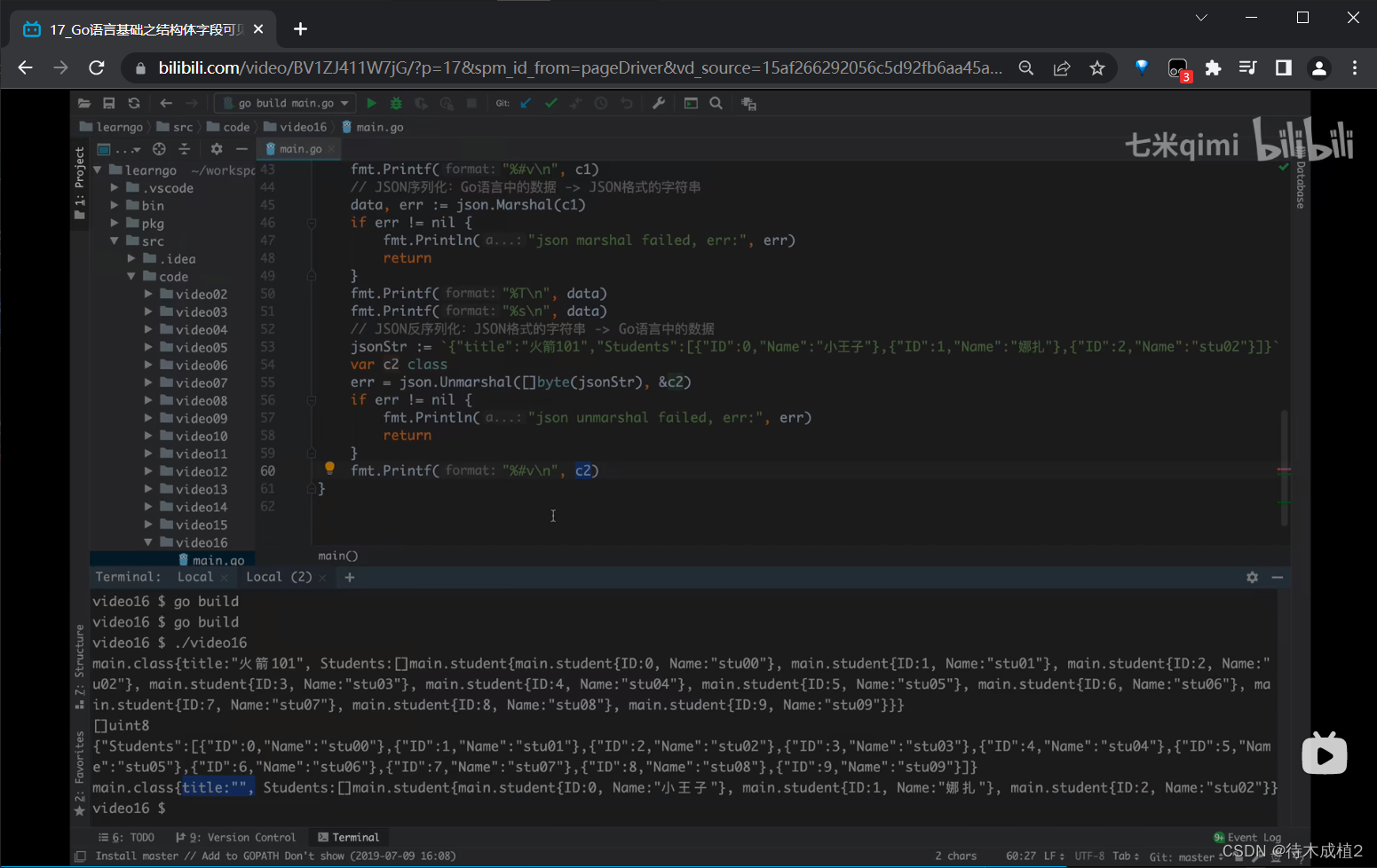
Task: Click the editor vertical scrollbar thumb
Action: (1284, 467)
